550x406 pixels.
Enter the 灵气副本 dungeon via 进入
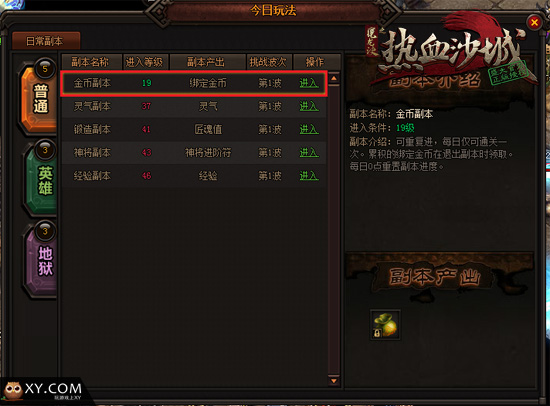click(x=309, y=106)
